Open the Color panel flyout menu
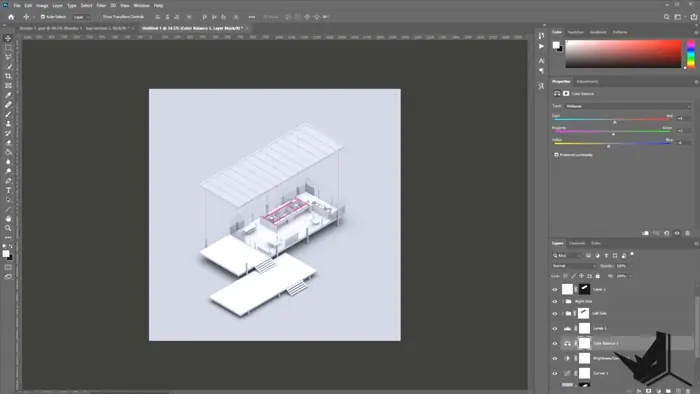This screenshot has width=700, height=394. point(696,32)
